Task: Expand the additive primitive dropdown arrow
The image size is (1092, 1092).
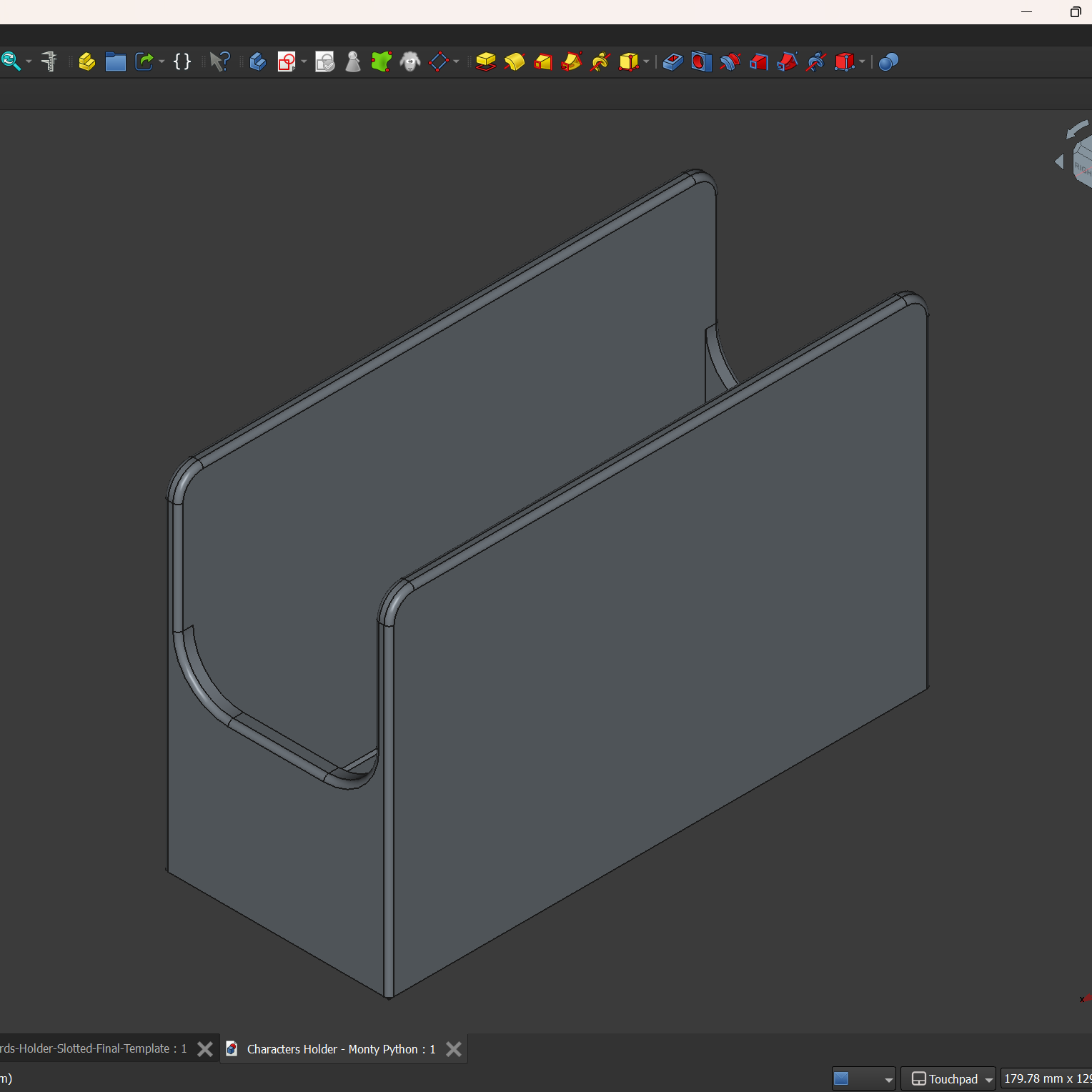Action: click(x=646, y=62)
